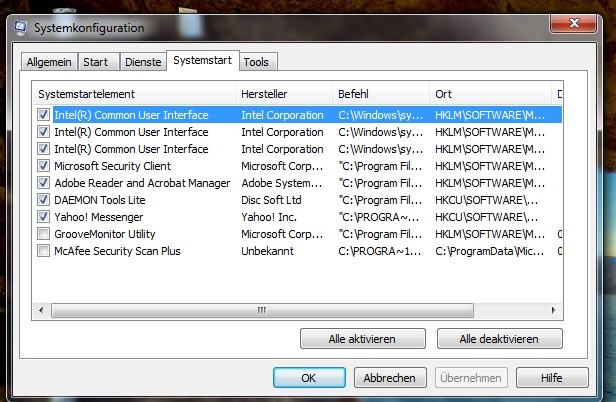Screen dimensions: 616x402
Task: Click the Systemkonfiguration title bar icon
Action: (x=20, y=28)
